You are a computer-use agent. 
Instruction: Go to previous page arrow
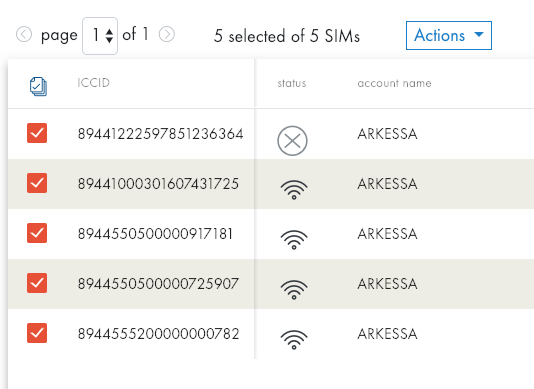(24, 34)
